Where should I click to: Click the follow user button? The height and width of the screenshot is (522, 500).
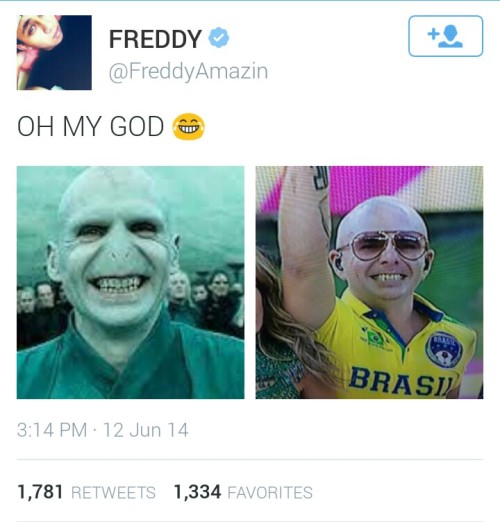(x=445, y=36)
